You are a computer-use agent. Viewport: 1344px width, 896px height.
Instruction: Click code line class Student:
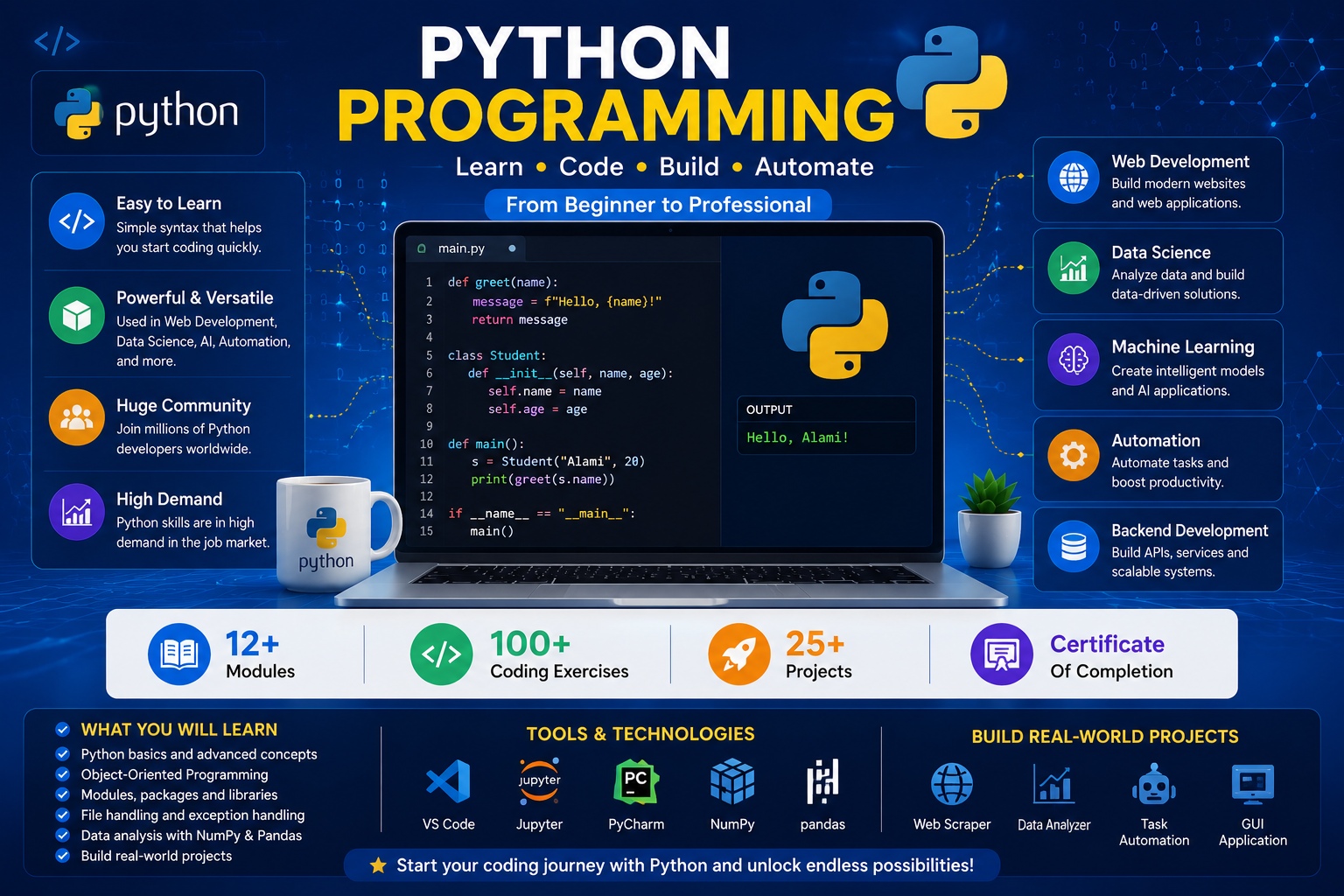click(x=497, y=355)
